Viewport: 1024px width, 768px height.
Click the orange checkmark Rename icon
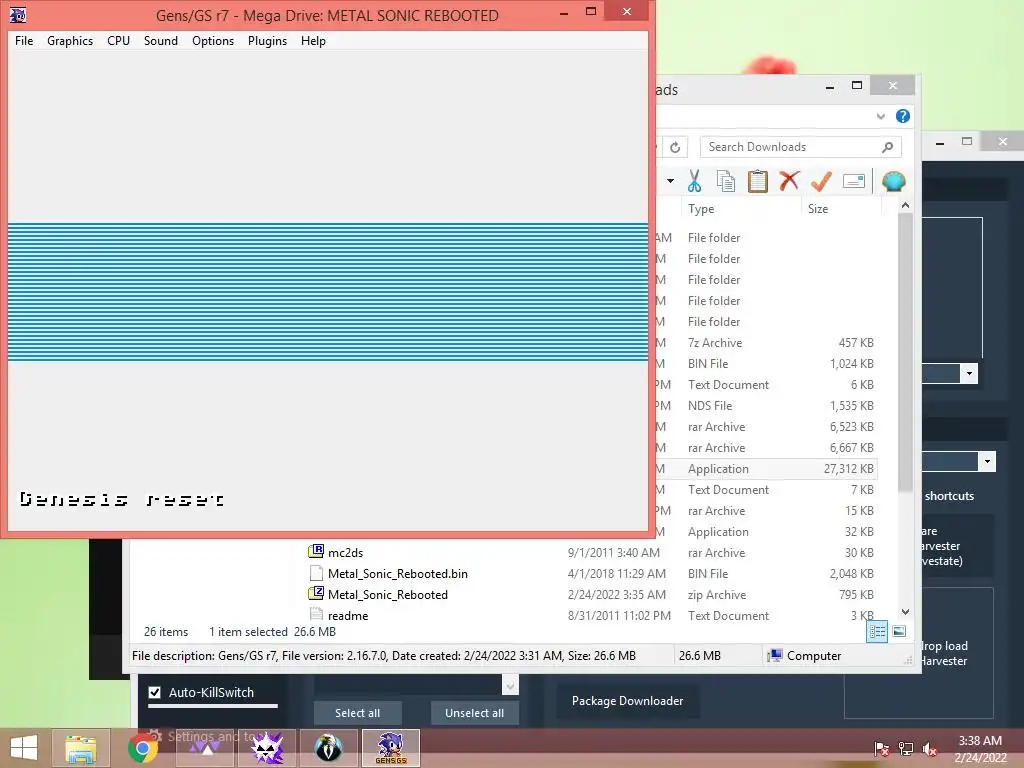(x=821, y=181)
